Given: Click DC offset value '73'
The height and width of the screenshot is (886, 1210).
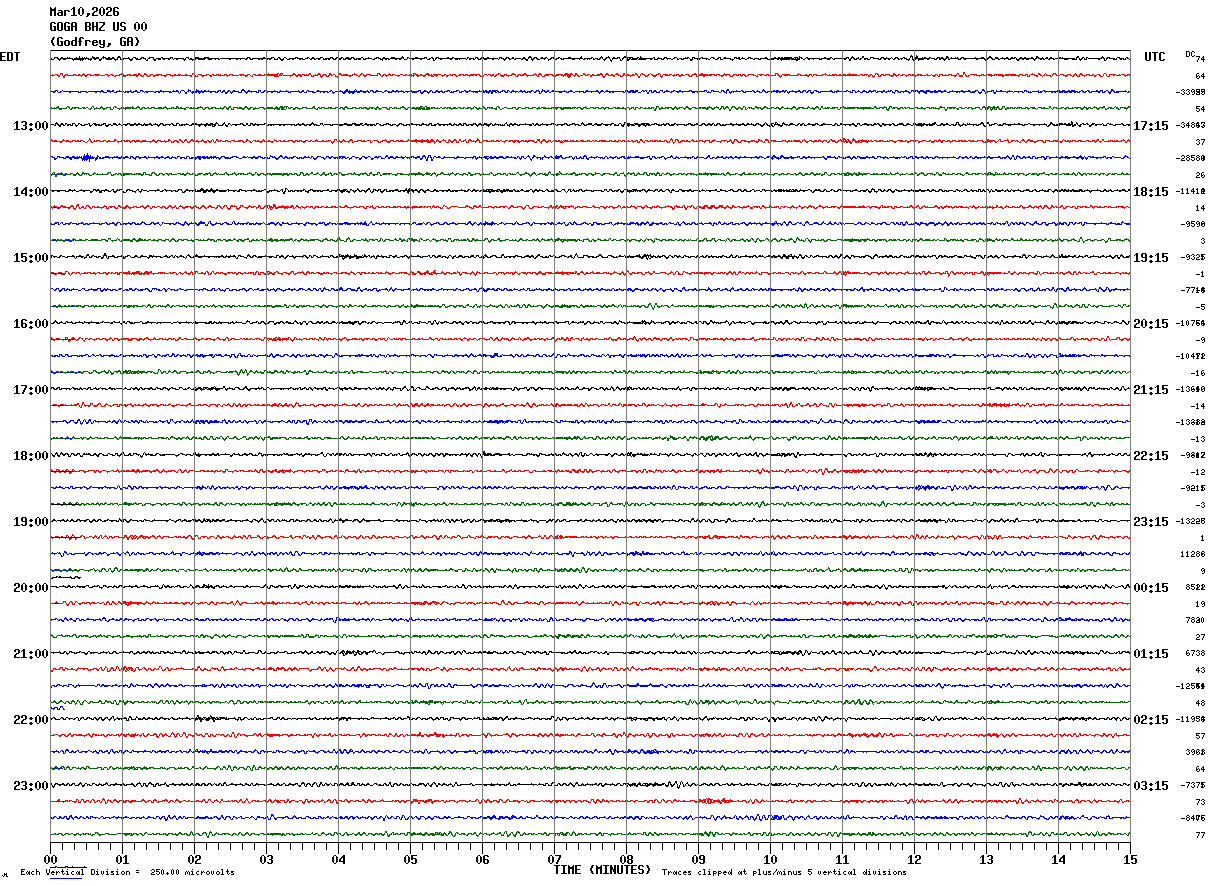Looking at the screenshot, I should 1200,802.
